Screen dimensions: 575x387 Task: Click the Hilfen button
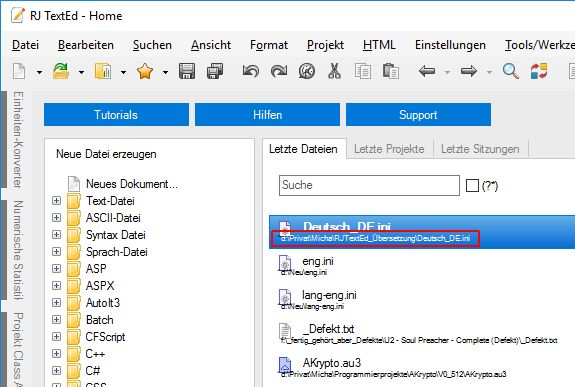[x=267, y=114]
